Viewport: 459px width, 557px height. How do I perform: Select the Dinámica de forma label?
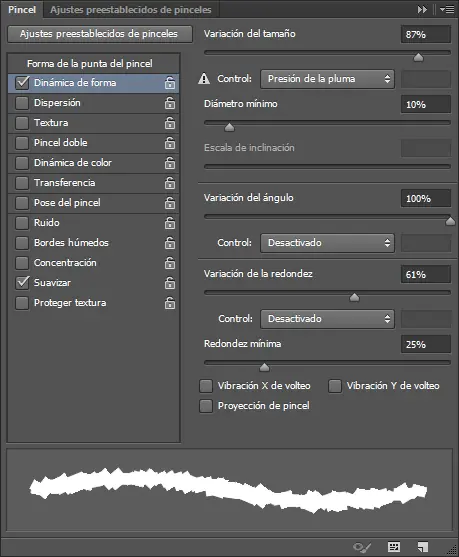tap(75, 83)
